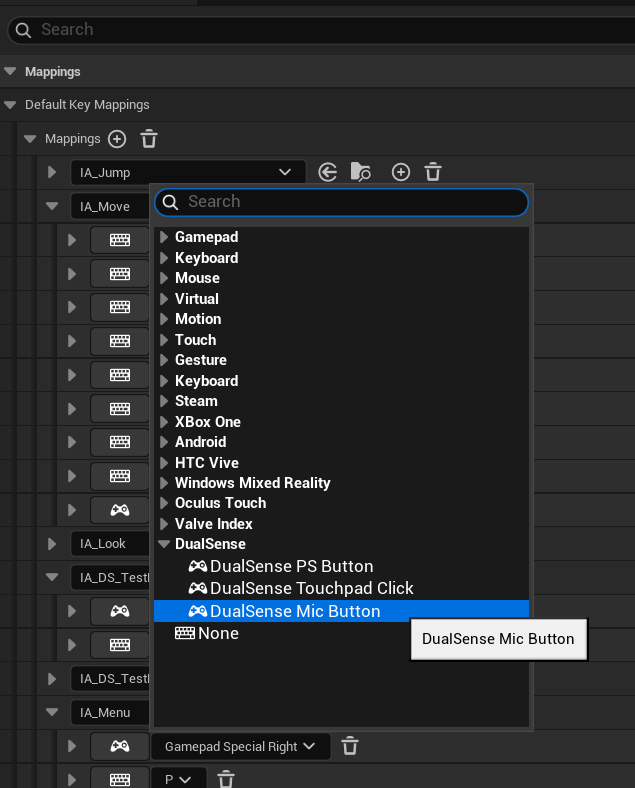Image resolution: width=635 pixels, height=788 pixels.
Task: Add a new mapping with plus icon beside Mappings
Action: pos(117,139)
